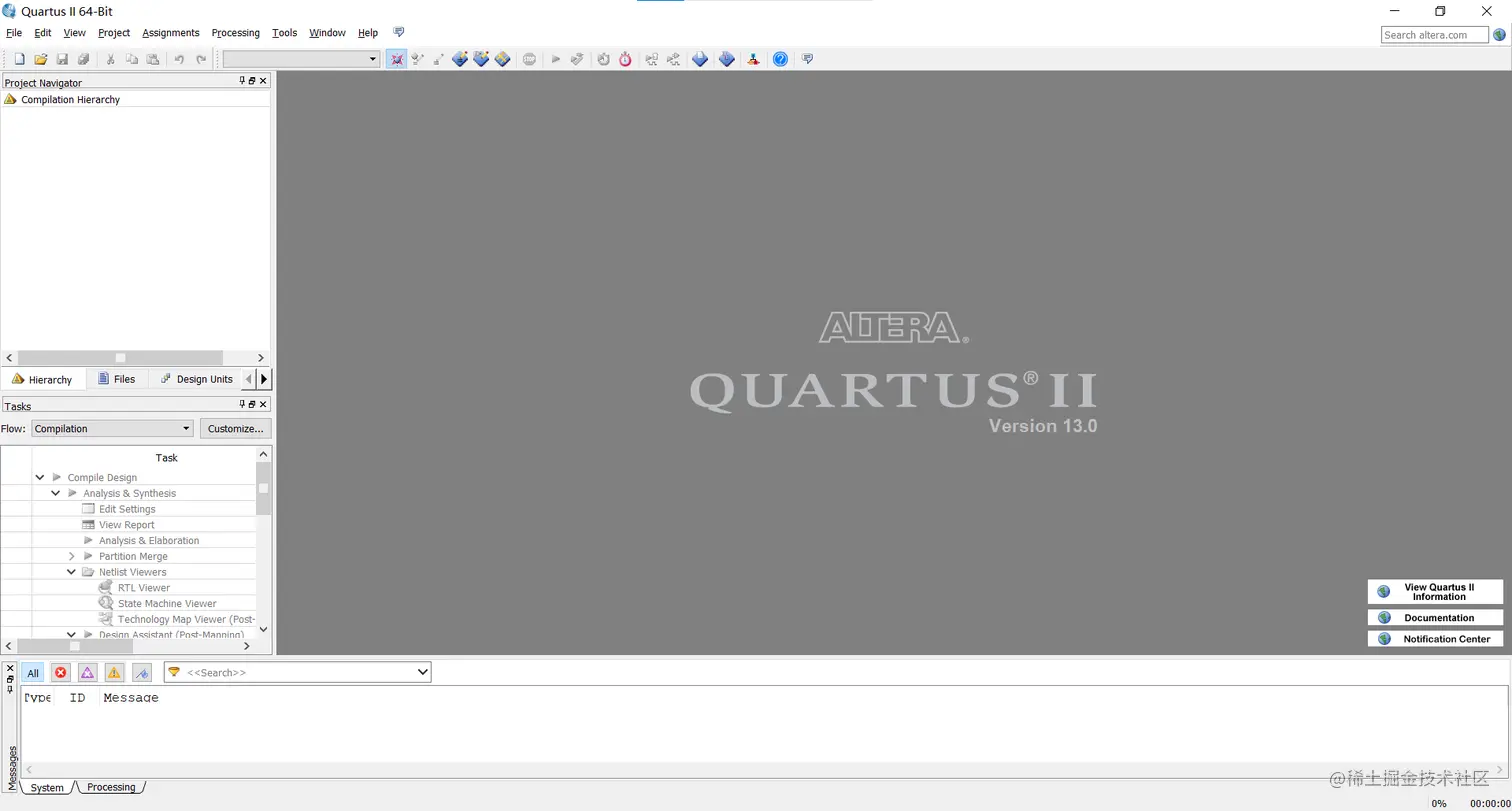Click the Redo arrow icon
The image size is (1512, 811).
coord(201,59)
